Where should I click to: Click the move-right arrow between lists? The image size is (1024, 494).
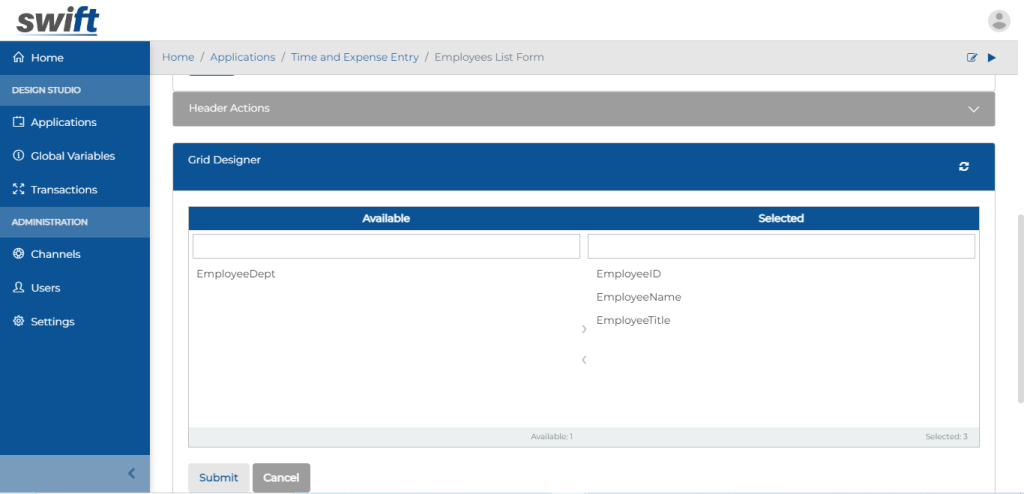pyautogui.click(x=584, y=329)
